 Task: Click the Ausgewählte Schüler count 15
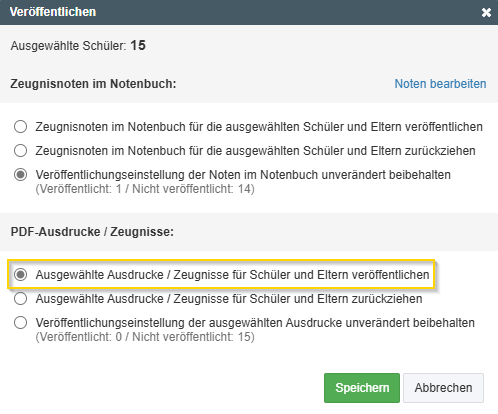138,45
